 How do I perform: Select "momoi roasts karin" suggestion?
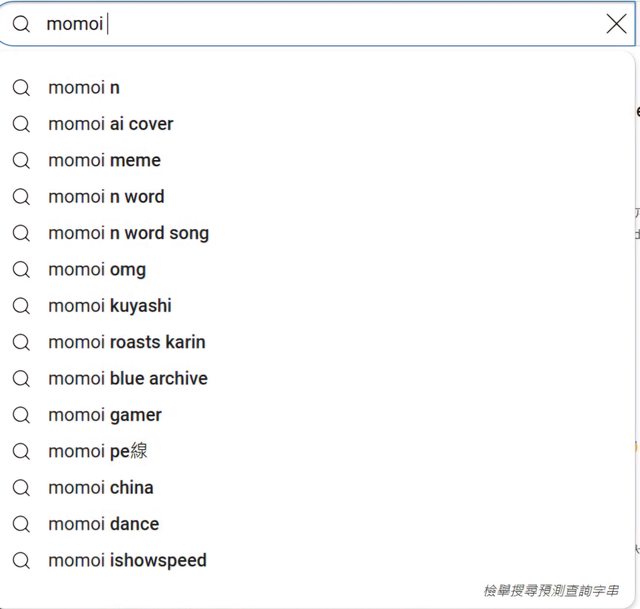[317, 342]
